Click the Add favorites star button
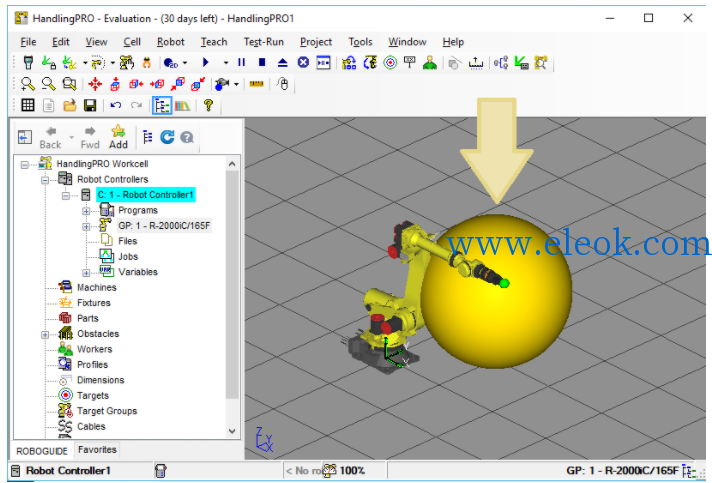712x483 pixels. (118, 137)
